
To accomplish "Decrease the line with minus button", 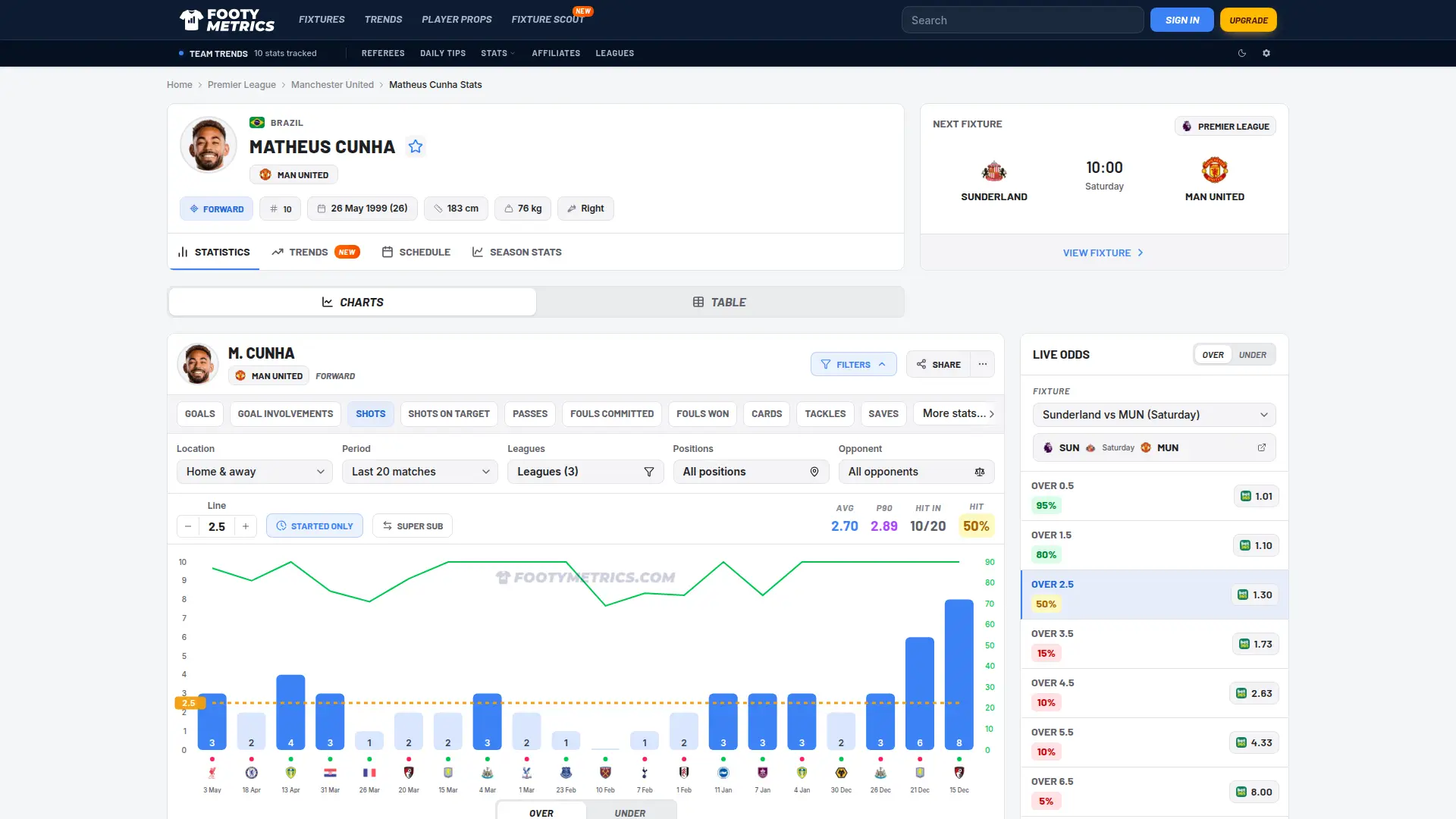I will coord(188,526).
